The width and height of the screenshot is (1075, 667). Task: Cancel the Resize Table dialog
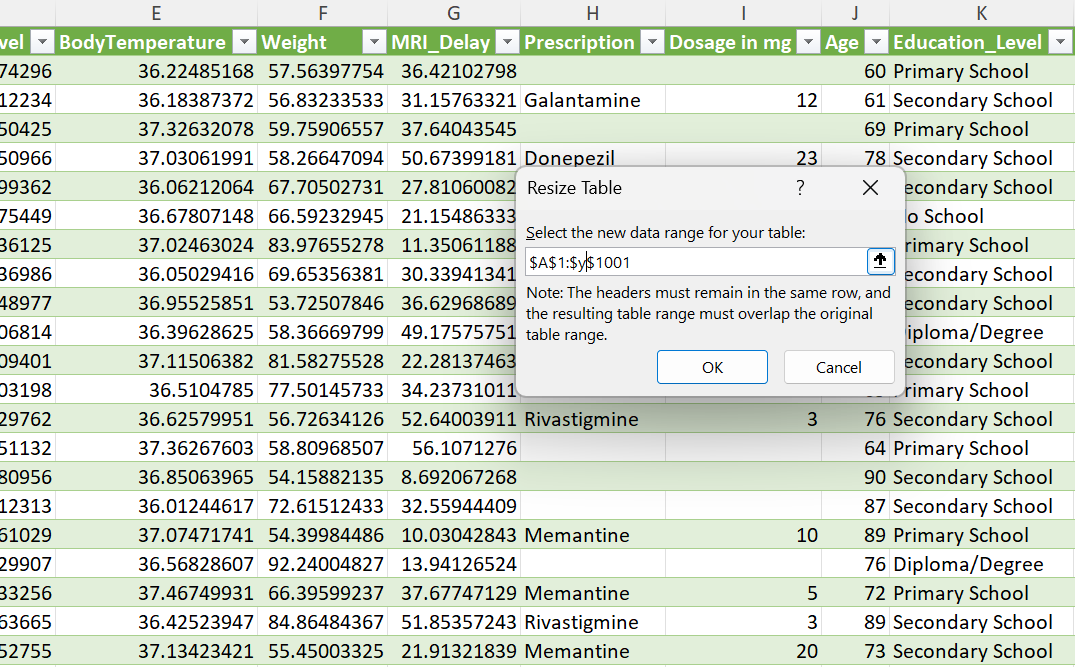tap(839, 367)
